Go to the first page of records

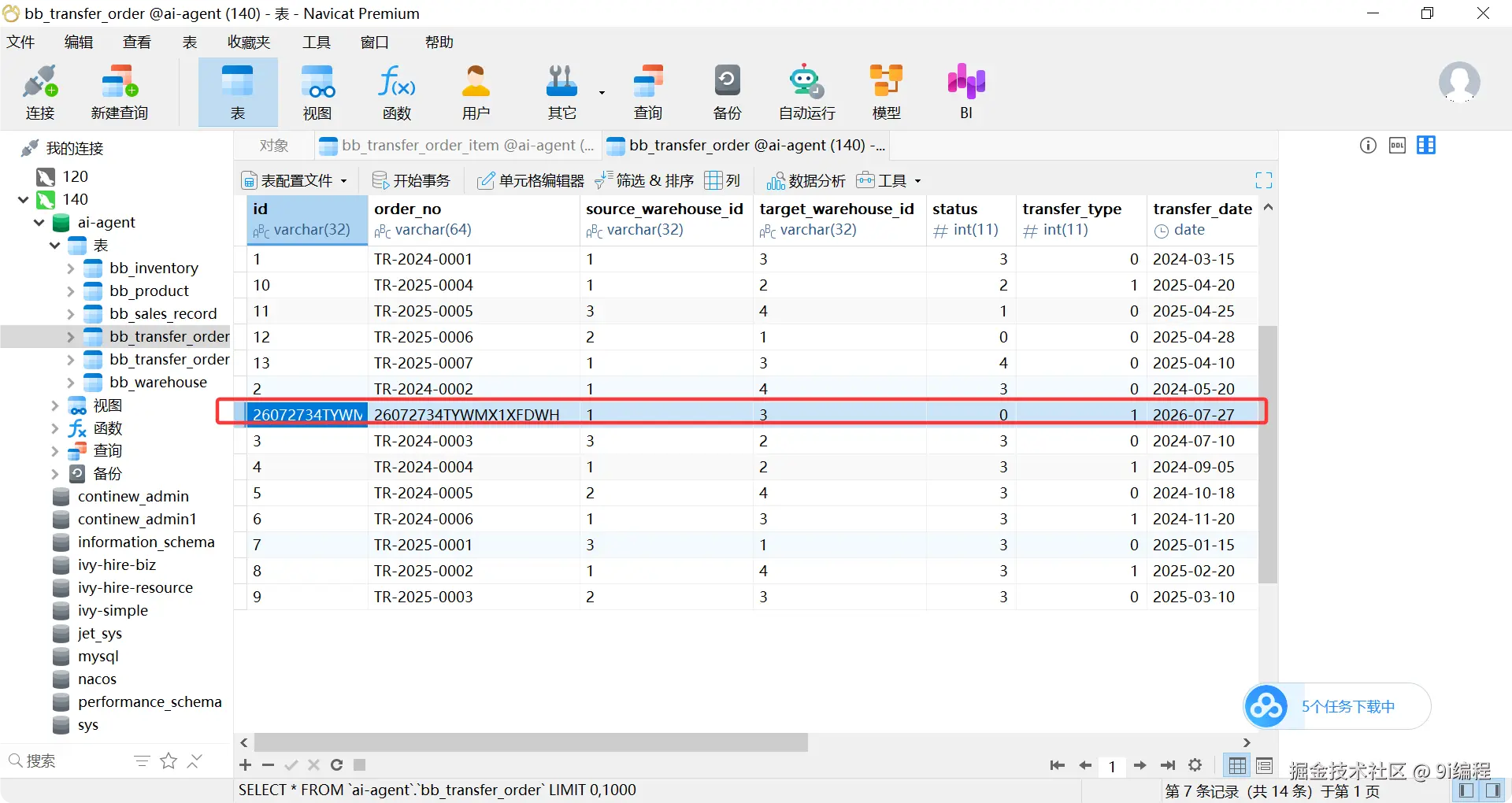click(1057, 764)
